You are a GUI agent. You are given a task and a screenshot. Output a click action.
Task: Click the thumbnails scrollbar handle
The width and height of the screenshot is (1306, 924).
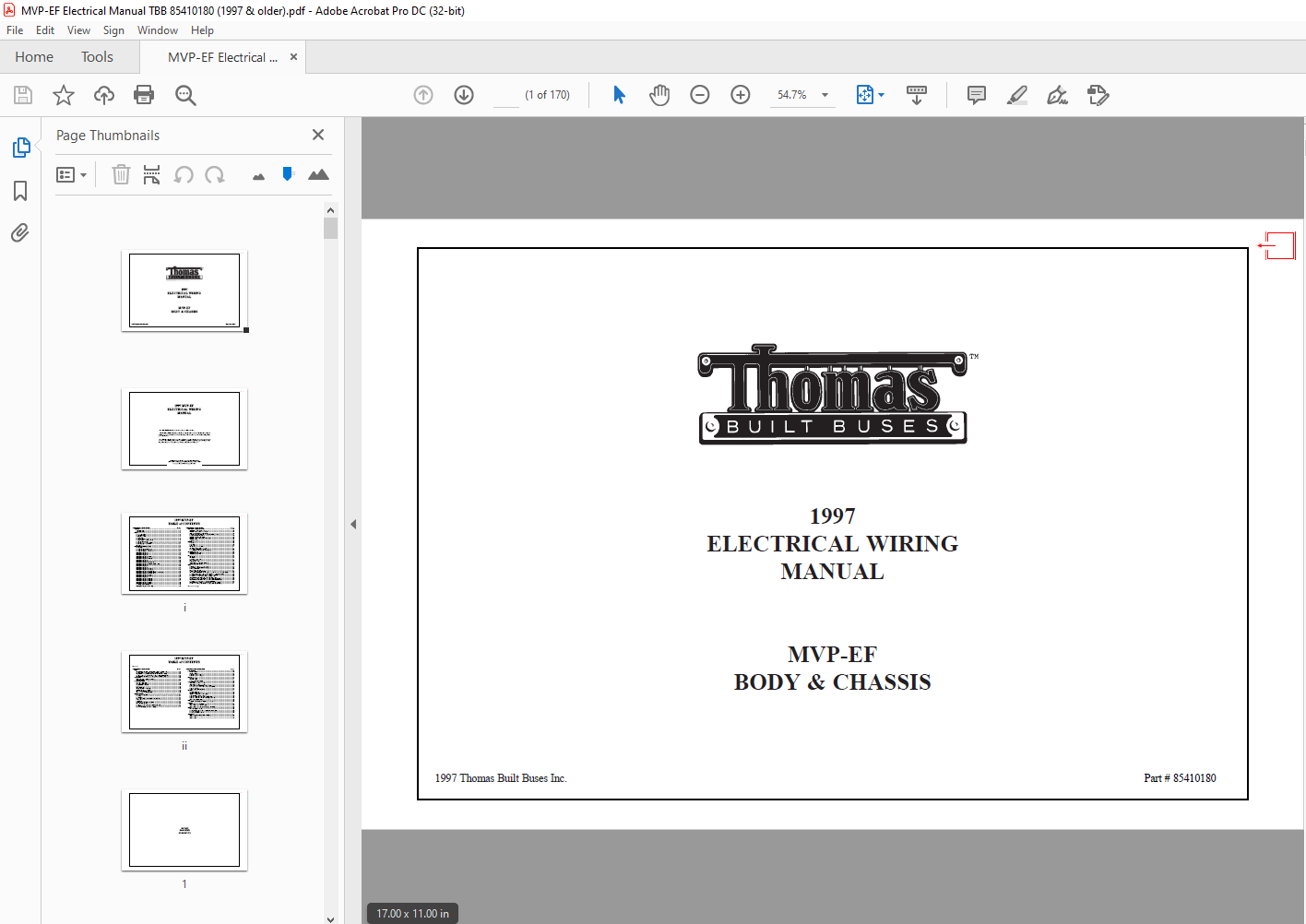[331, 228]
